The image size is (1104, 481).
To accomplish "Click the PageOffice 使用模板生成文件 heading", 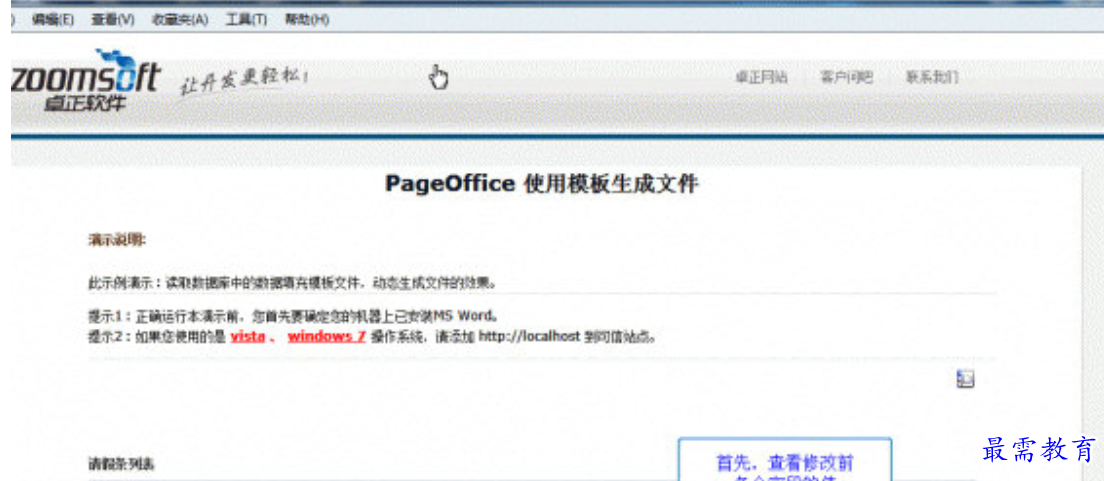I will pyautogui.click(x=541, y=185).
